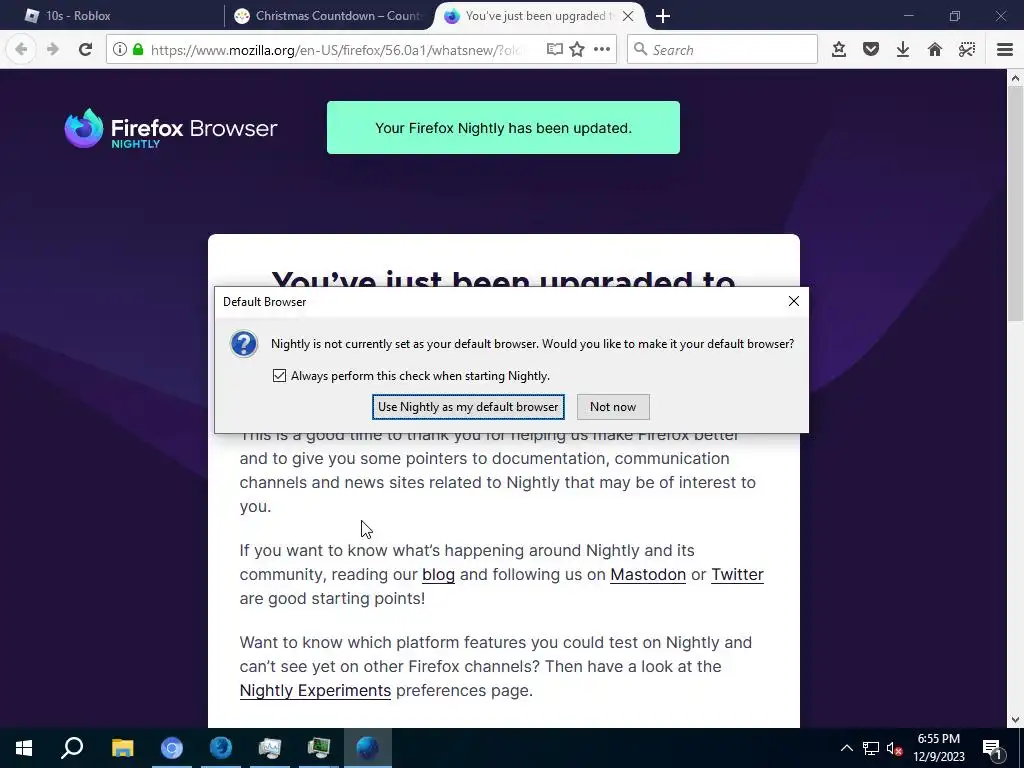Viewport: 1024px width, 768px height.
Task: Save page to Pocket icon
Action: (x=871, y=50)
